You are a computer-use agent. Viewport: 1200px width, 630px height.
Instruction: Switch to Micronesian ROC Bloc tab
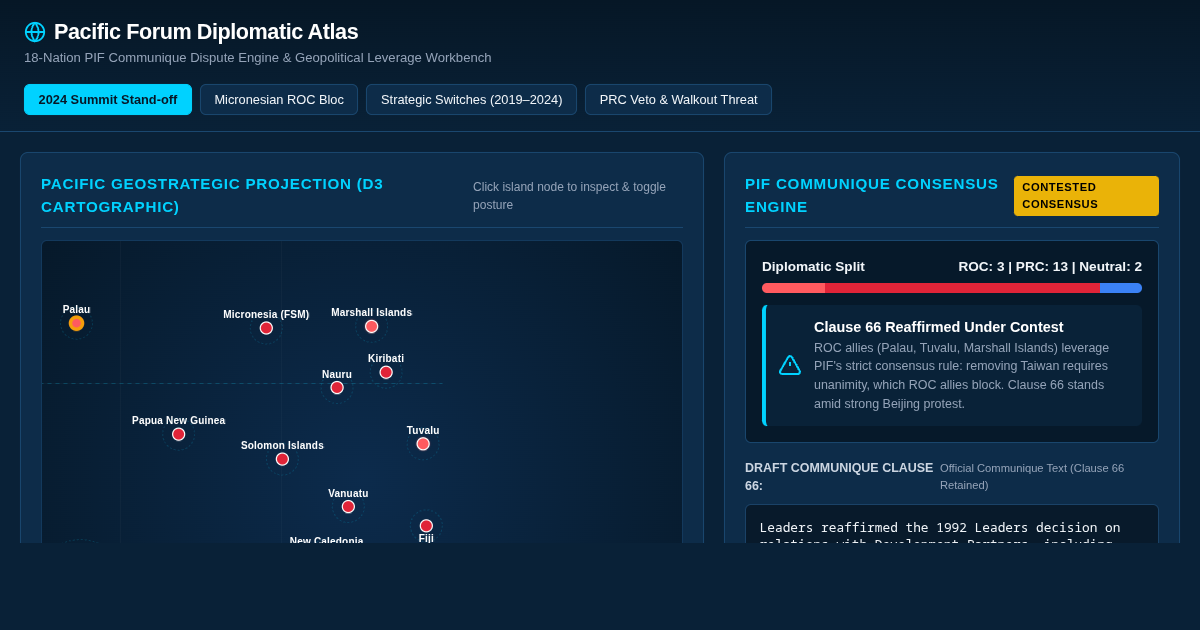(x=279, y=100)
